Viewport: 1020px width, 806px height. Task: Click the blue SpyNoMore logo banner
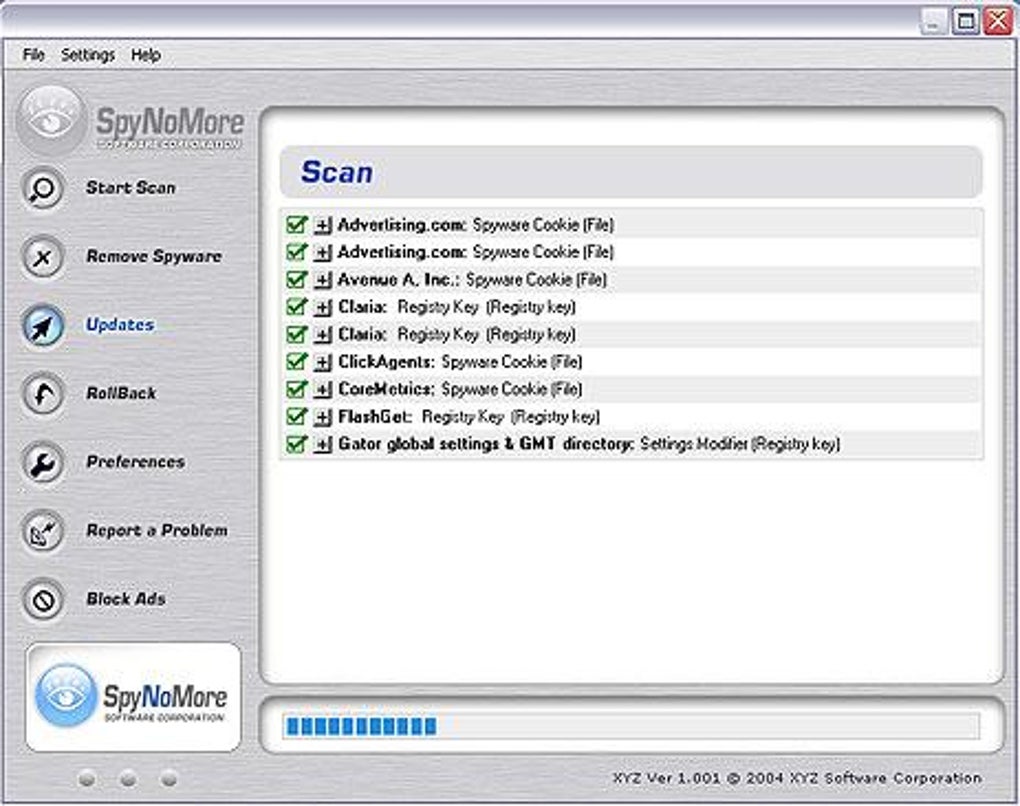coord(133,697)
